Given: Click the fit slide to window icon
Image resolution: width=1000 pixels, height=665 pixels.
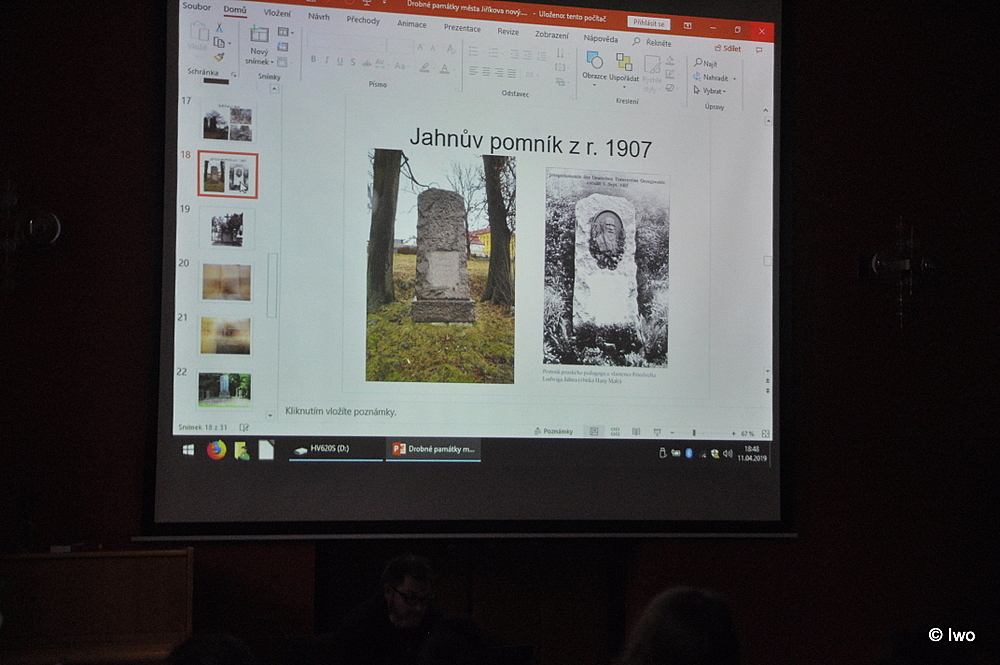Looking at the screenshot, I should [765, 434].
